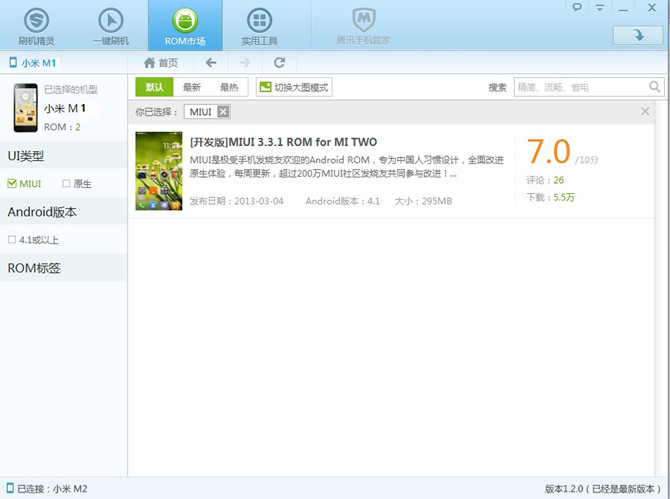Image resolution: width=670 pixels, height=499 pixels.
Task: Navigate forward with right arrow
Action: 245,63
